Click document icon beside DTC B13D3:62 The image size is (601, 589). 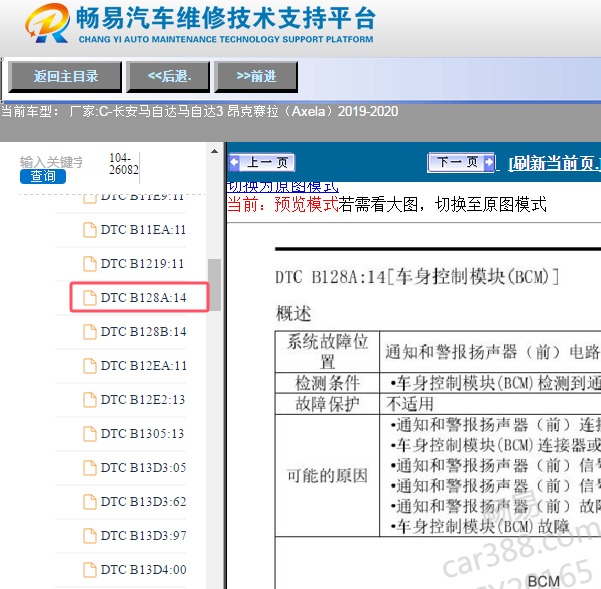coord(90,502)
